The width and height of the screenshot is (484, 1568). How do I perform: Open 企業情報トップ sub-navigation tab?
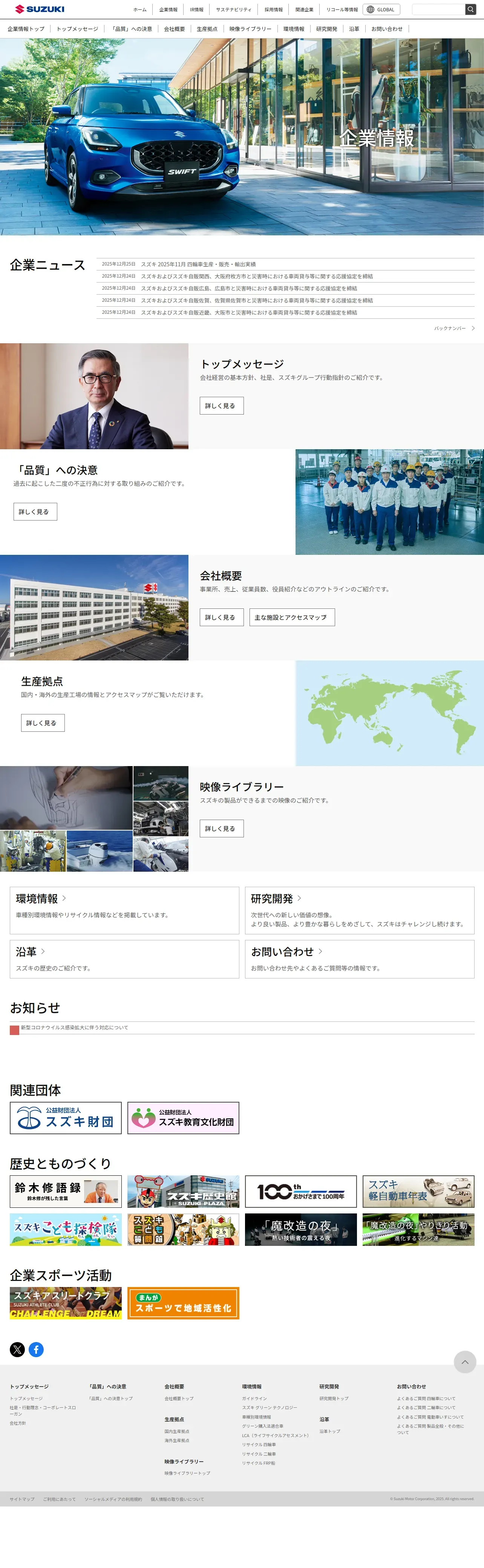pos(26,29)
